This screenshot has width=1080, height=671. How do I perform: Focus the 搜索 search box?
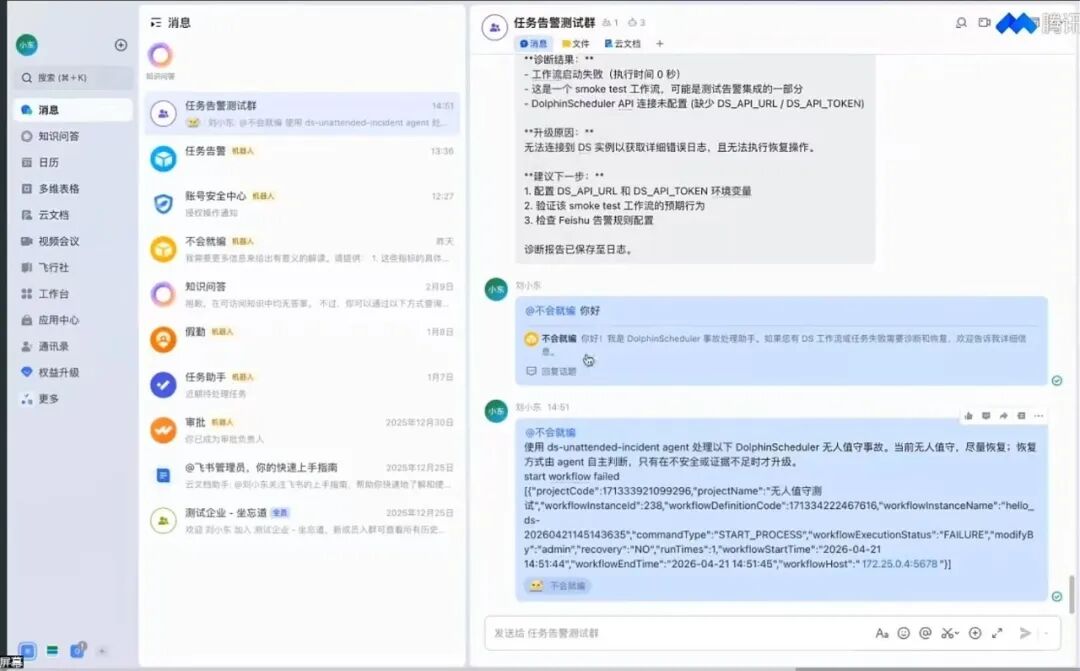[x=73, y=78]
